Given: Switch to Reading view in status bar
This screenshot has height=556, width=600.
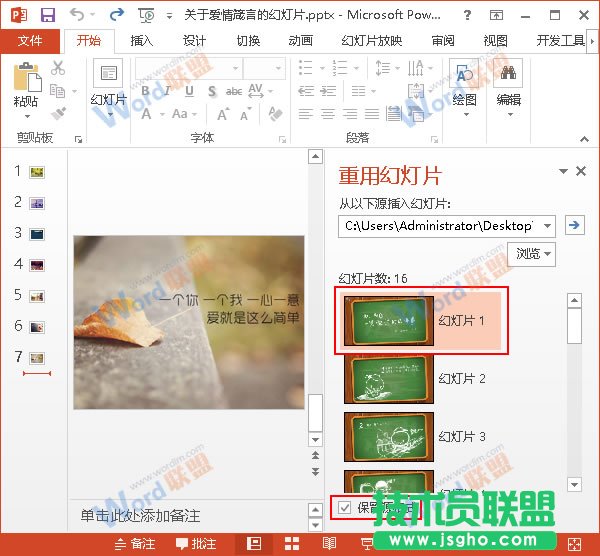Looking at the screenshot, I should tap(328, 544).
